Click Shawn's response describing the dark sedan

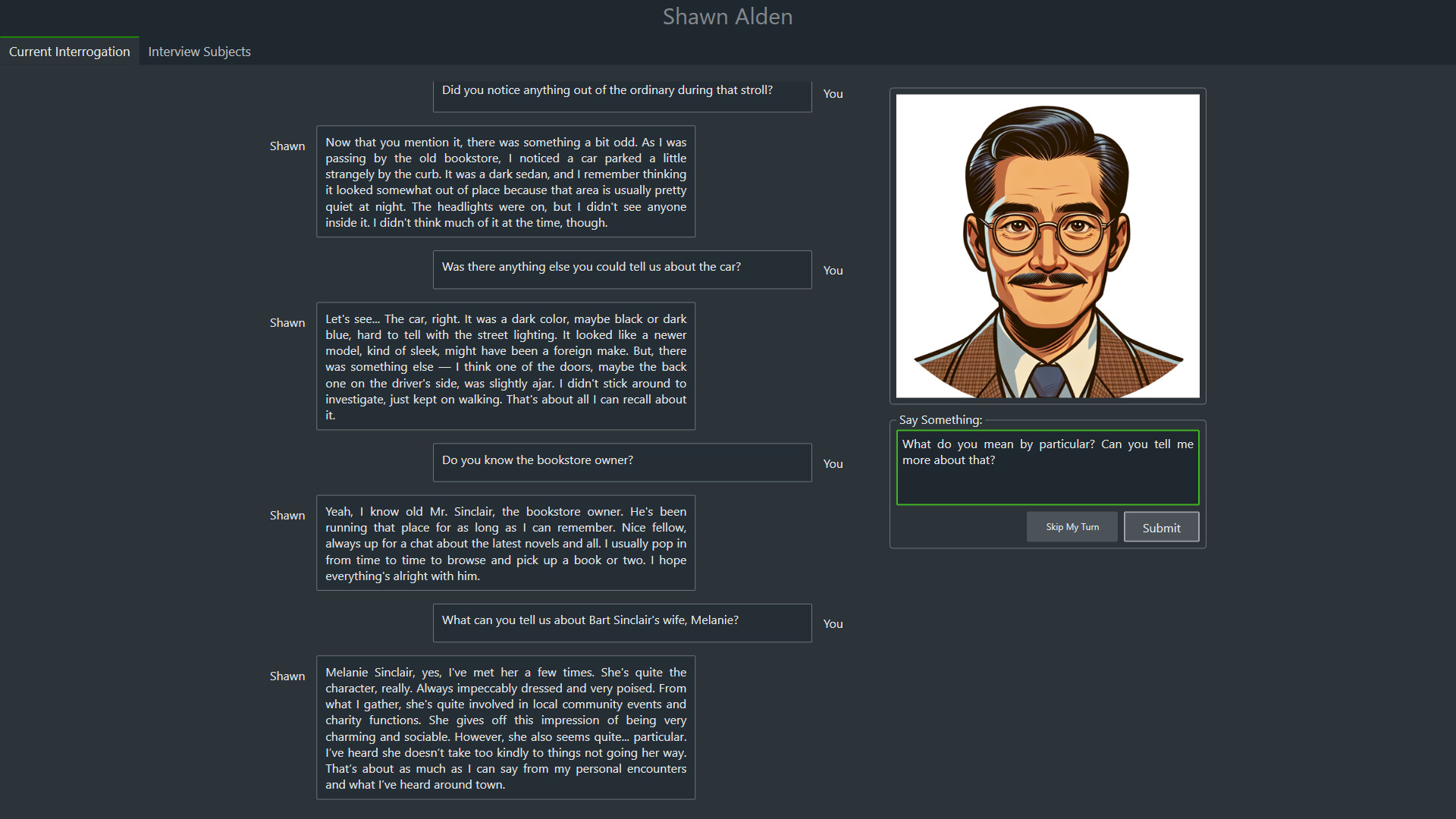point(505,181)
